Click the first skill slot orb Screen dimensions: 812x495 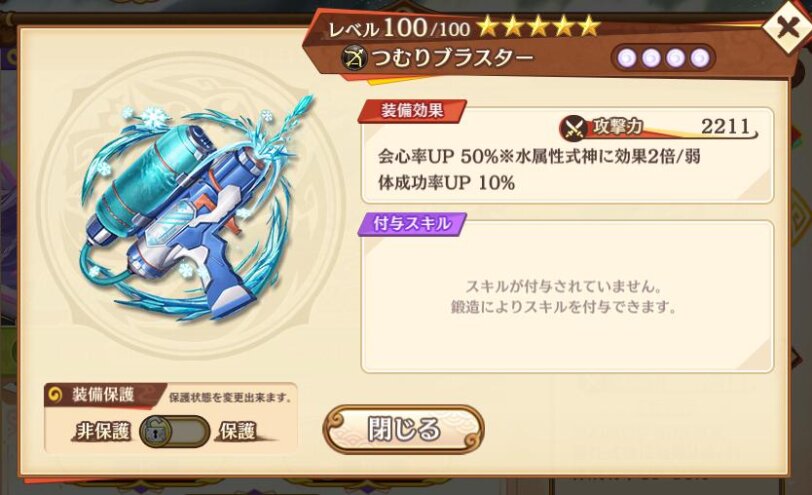(627, 59)
